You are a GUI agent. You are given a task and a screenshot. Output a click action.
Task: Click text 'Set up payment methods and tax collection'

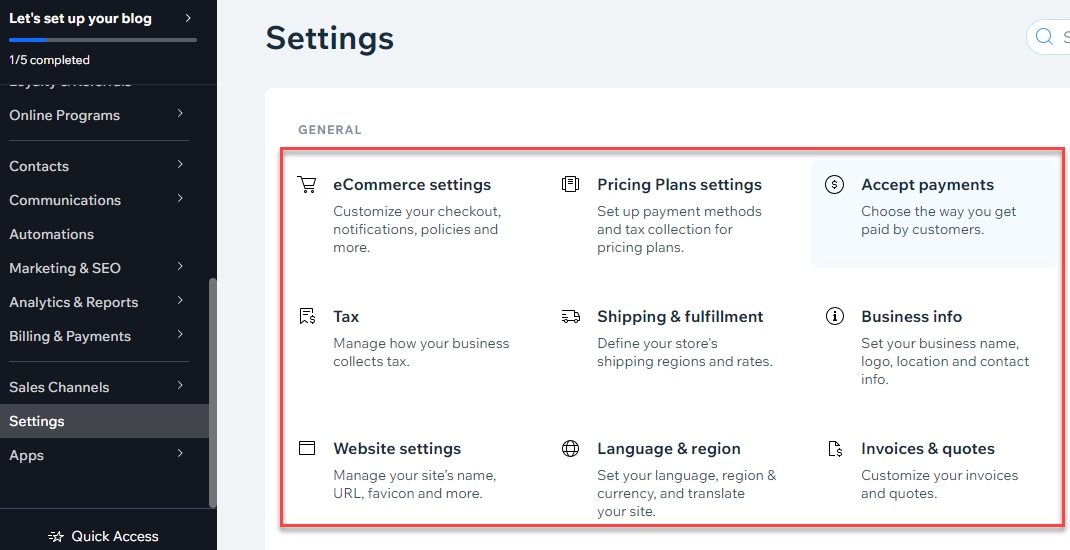[x=679, y=220]
